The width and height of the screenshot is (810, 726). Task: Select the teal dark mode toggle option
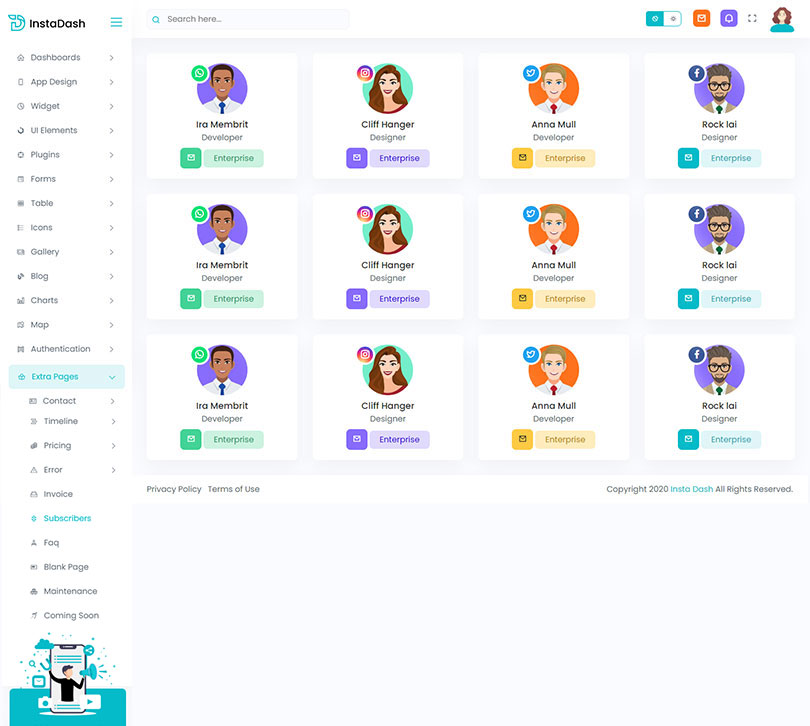(655, 18)
